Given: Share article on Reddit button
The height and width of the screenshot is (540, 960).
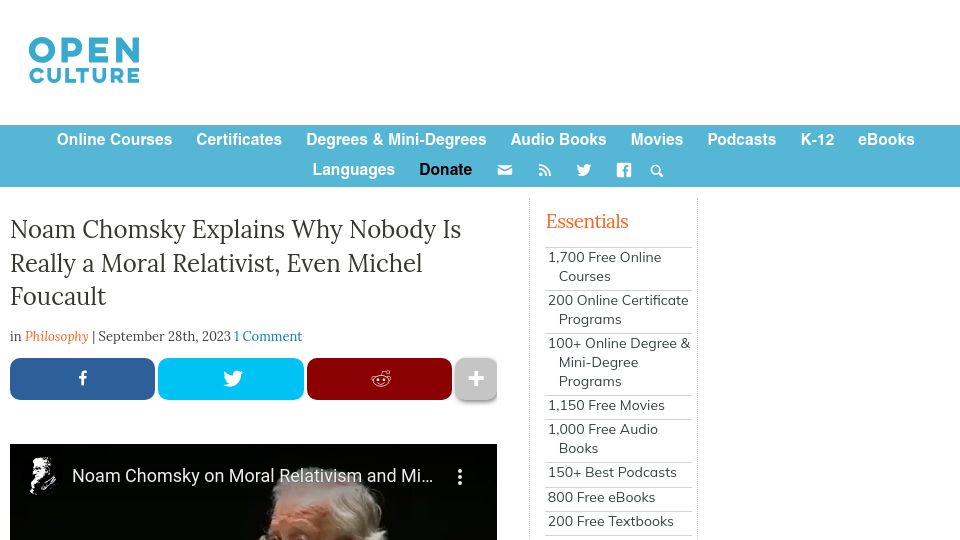Looking at the screenshot, I should pyautogui.click(x=379, y=379).
